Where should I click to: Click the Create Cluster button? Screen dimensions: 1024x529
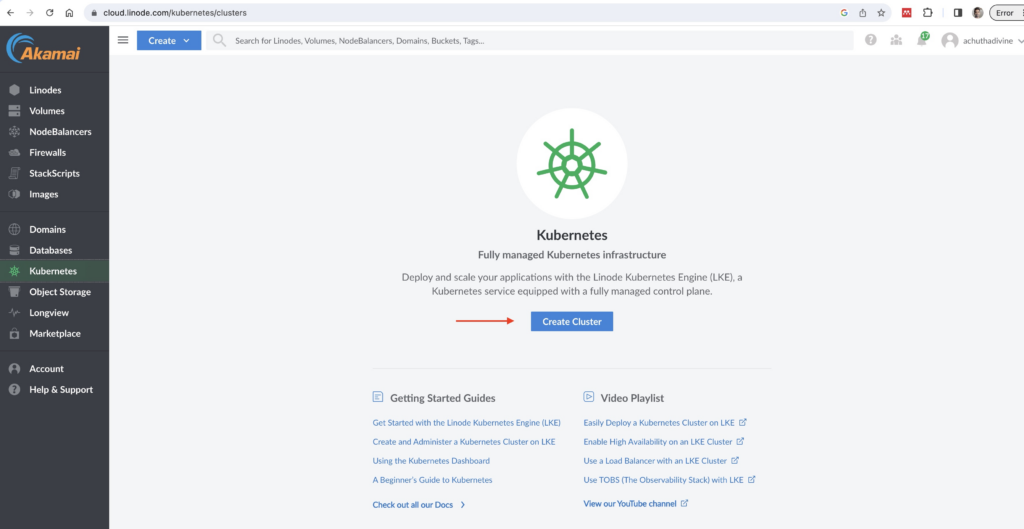[x=571, y=321]
